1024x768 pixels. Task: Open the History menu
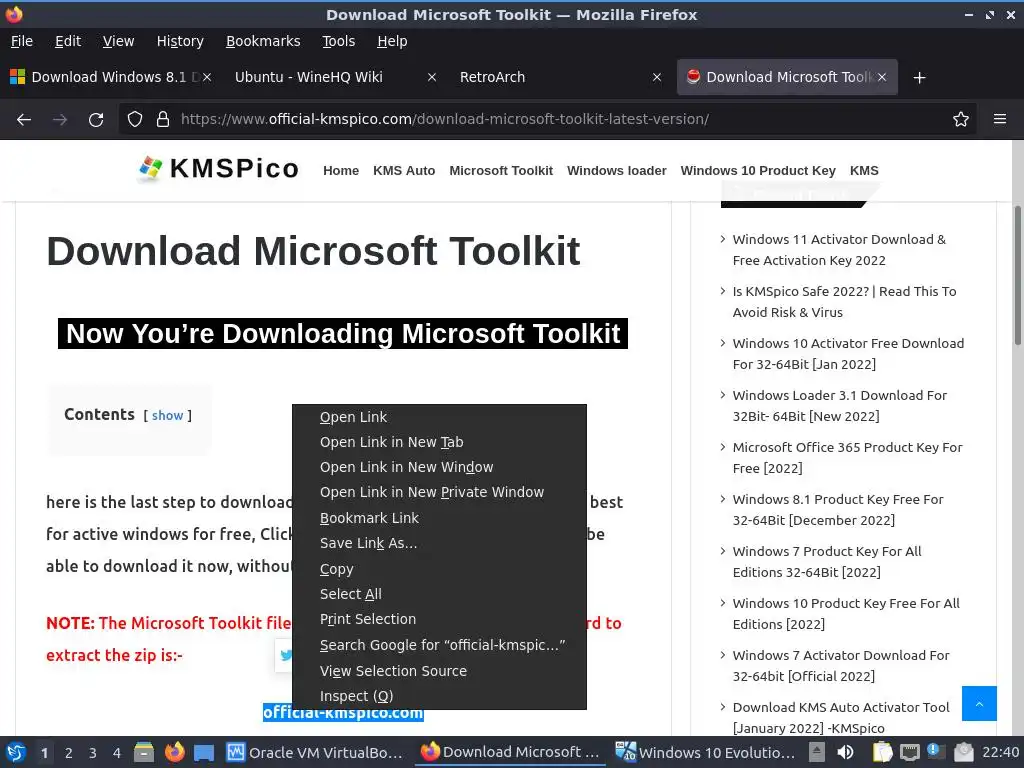(180, 41)
